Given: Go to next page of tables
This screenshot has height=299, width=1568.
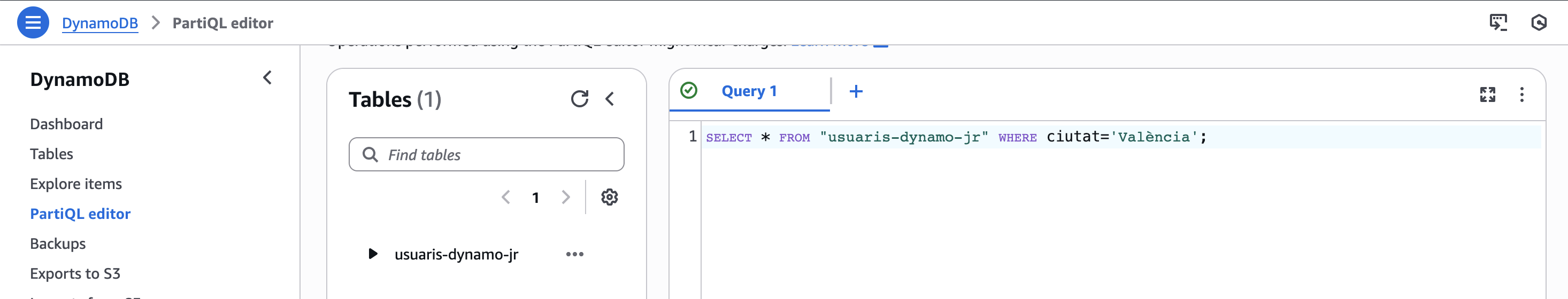Looking at the screenshot, I should point(565,197).
